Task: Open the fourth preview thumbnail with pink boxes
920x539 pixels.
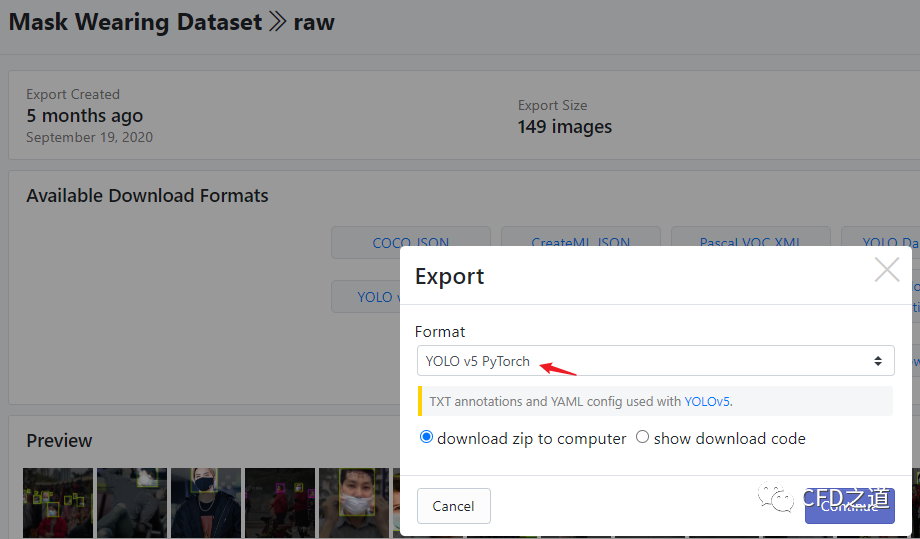Action: (x=279, y=503)
